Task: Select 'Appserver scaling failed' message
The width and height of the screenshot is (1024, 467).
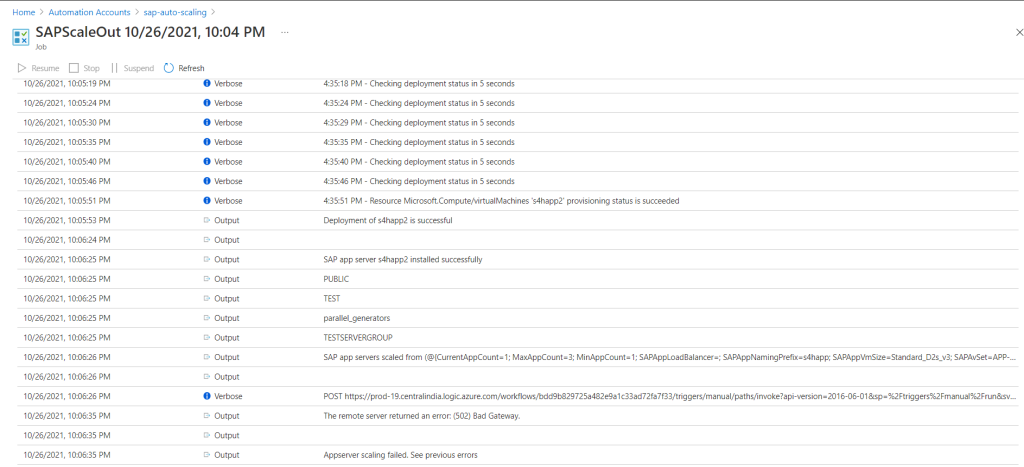Action: [x=400, y=455]
